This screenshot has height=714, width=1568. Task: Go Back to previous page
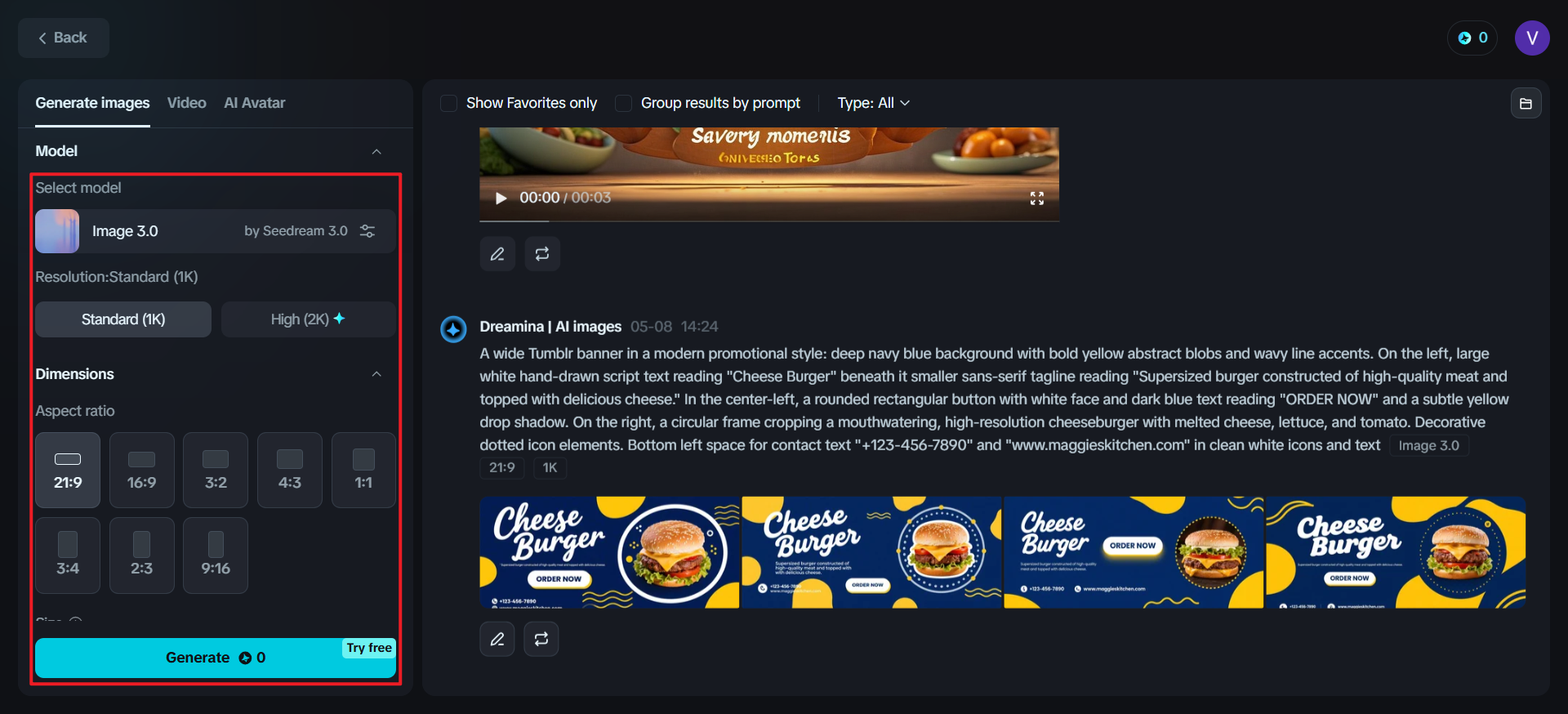coord(64,38)
